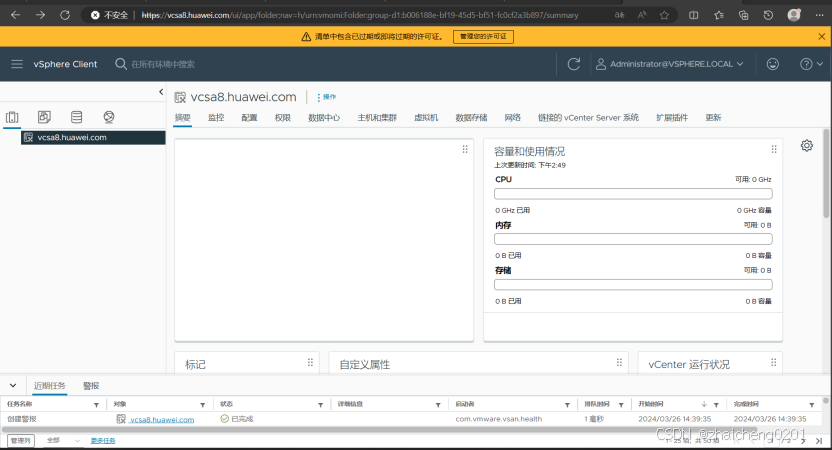Click the 存储 usage progress bar
This screenshot has width=832, height=450.
click(x=633, y=285)
